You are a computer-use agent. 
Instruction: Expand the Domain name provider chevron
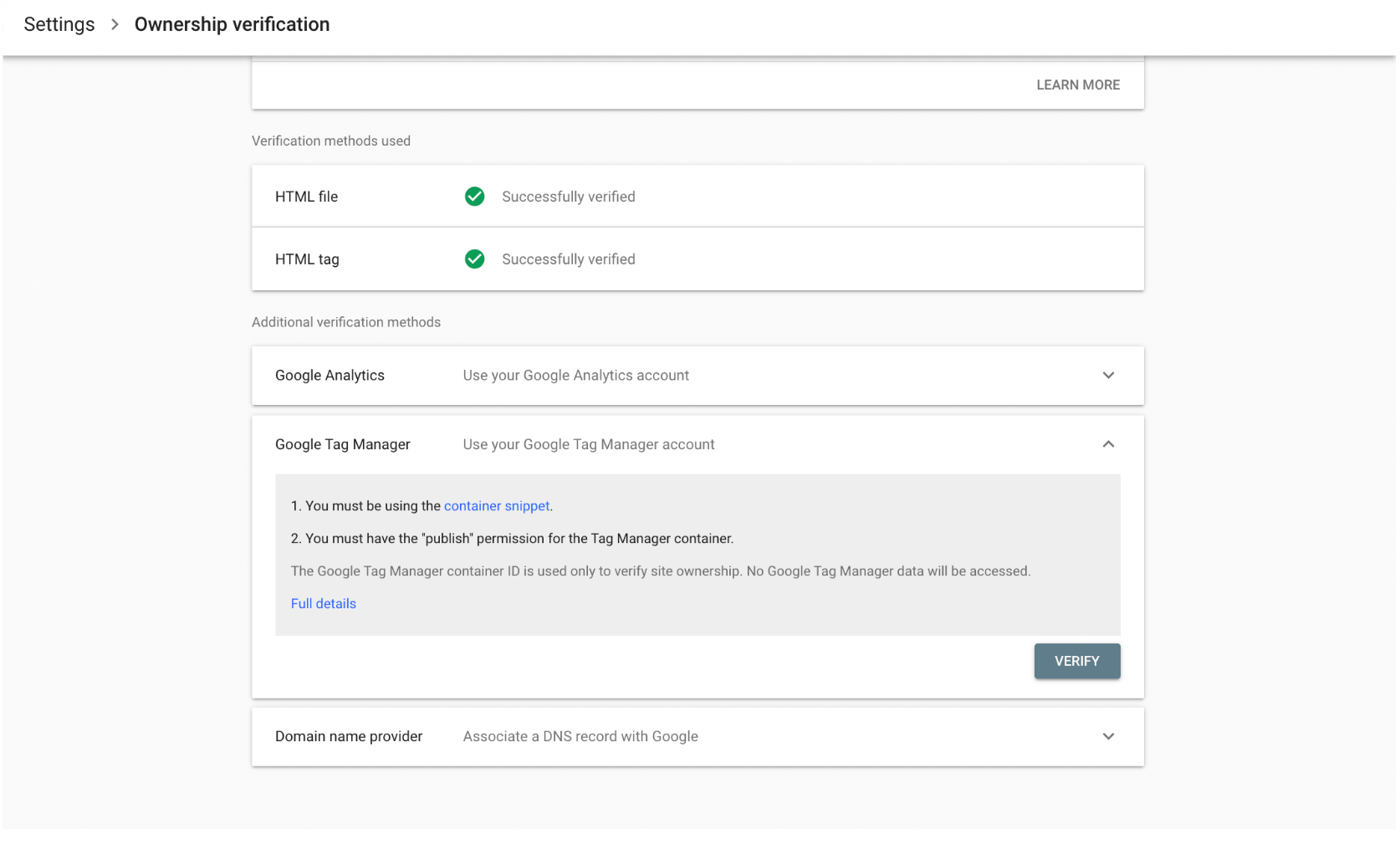(1108, 736)
